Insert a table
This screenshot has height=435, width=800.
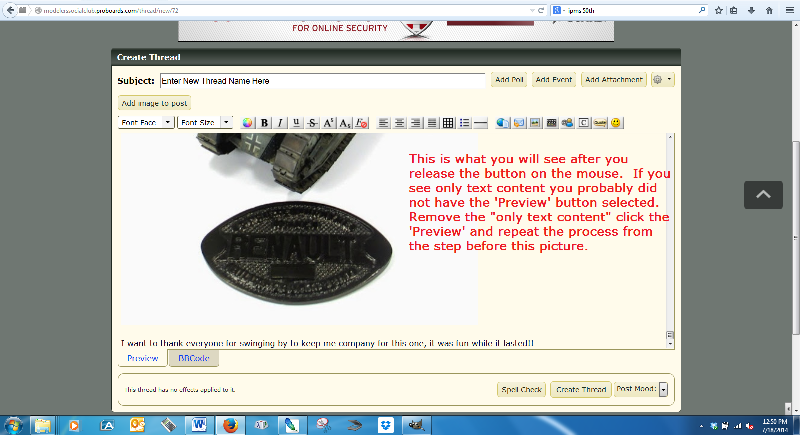point(448,123)
